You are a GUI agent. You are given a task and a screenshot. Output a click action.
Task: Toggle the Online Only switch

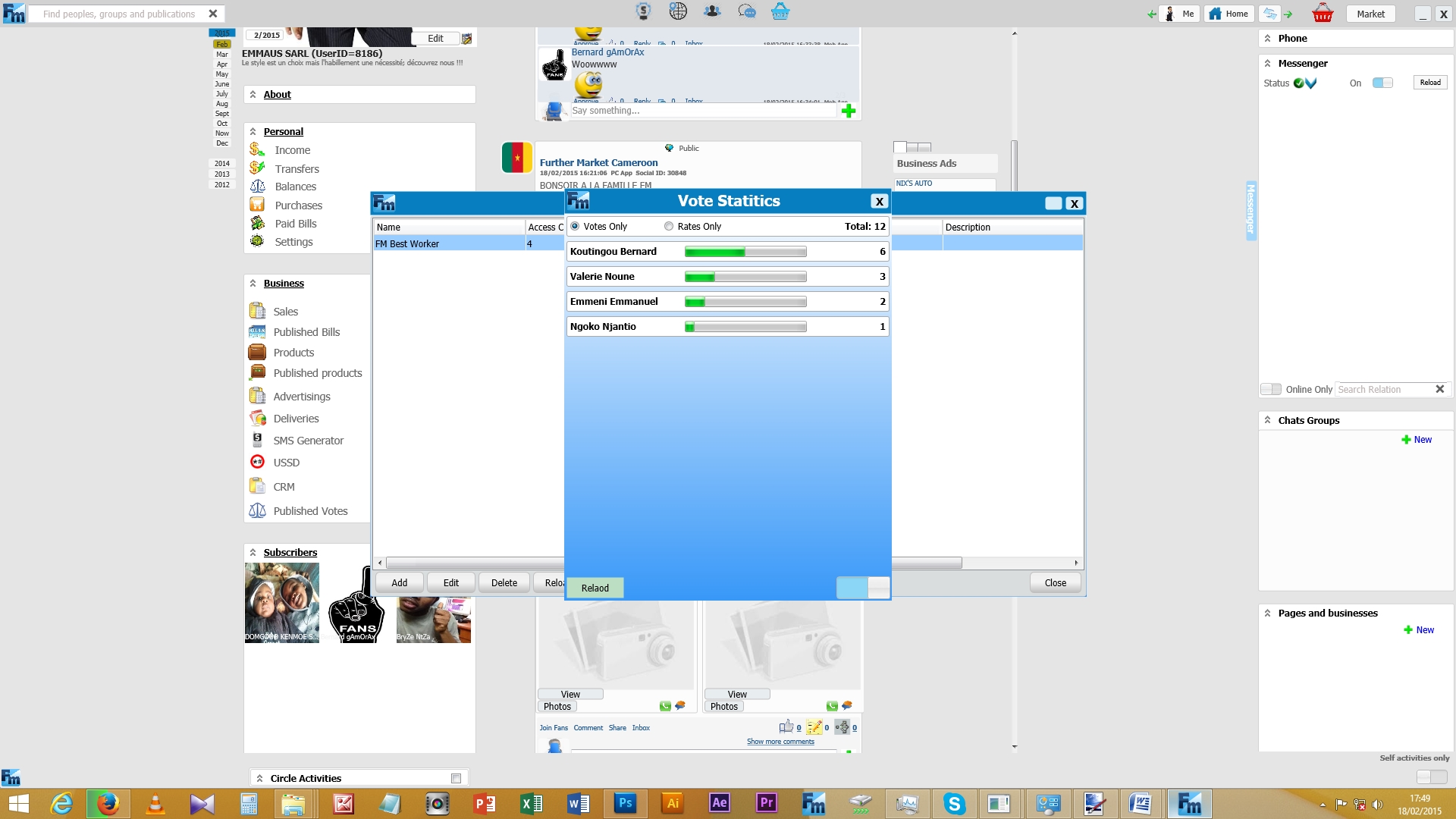click(1271, 389)
